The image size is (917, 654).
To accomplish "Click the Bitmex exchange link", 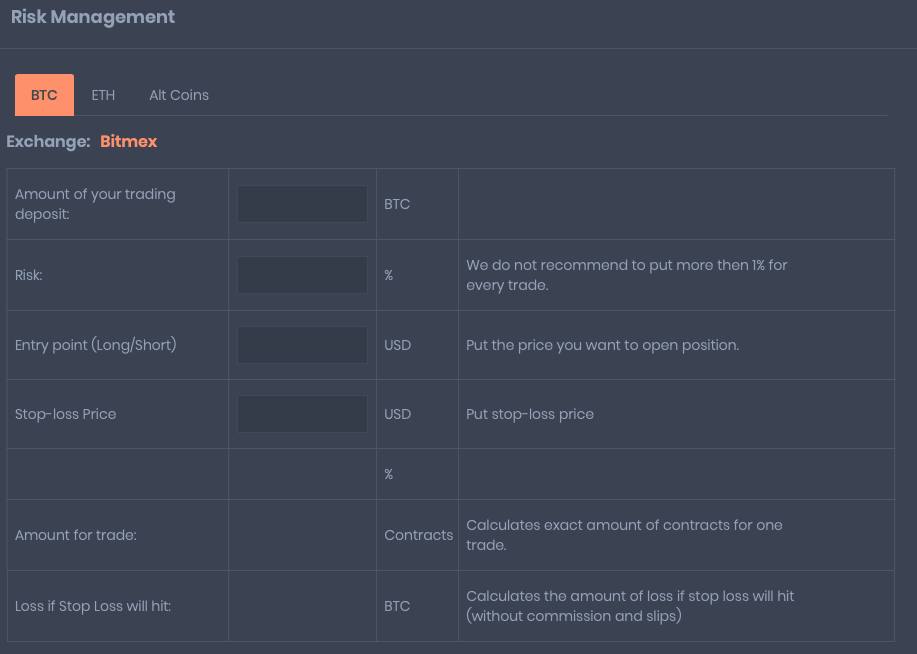I will (x=128, y=142).
